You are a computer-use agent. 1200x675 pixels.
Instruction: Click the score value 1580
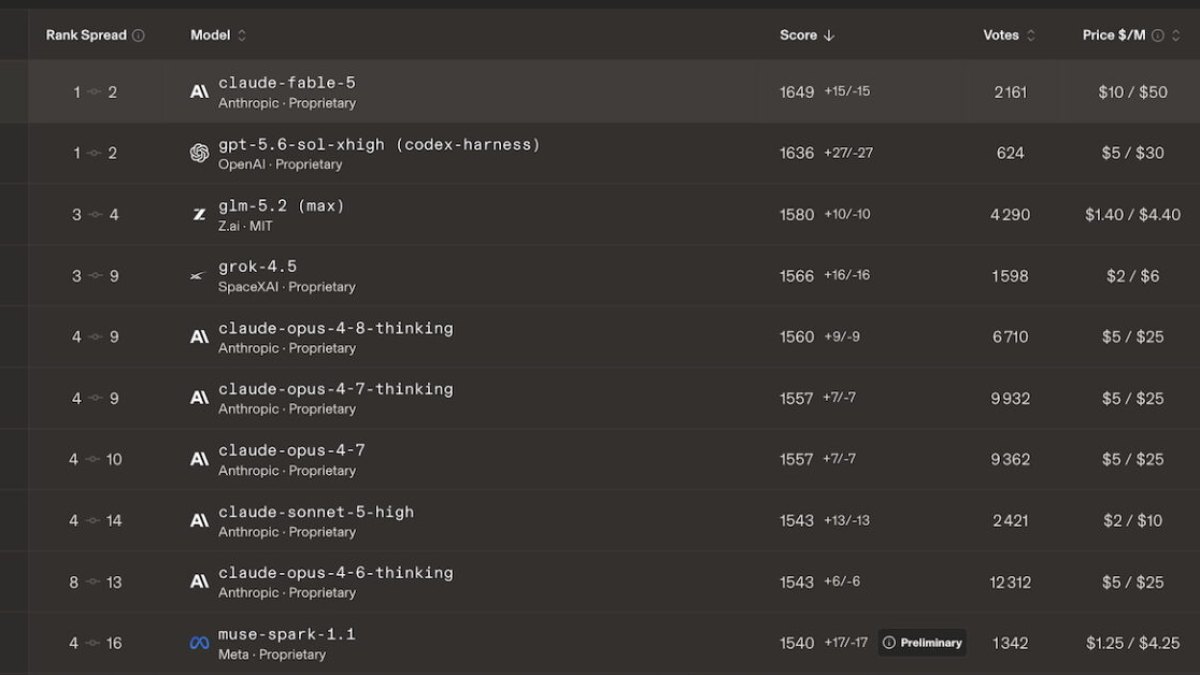coord(797,214)
